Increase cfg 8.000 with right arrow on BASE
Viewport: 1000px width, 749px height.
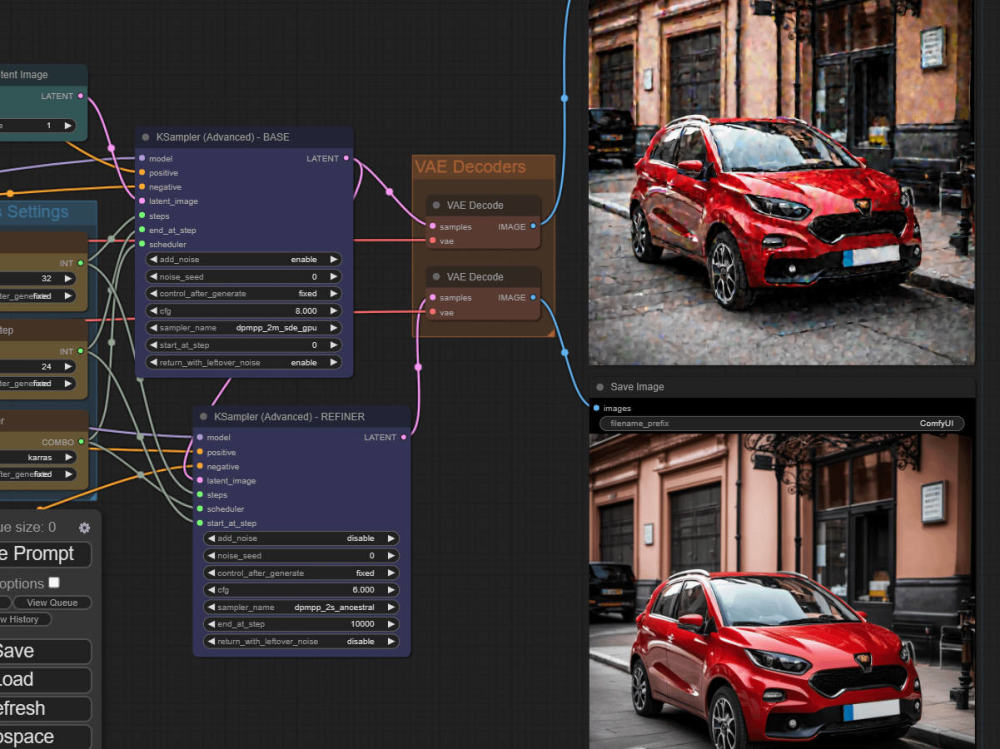(334, 311)
